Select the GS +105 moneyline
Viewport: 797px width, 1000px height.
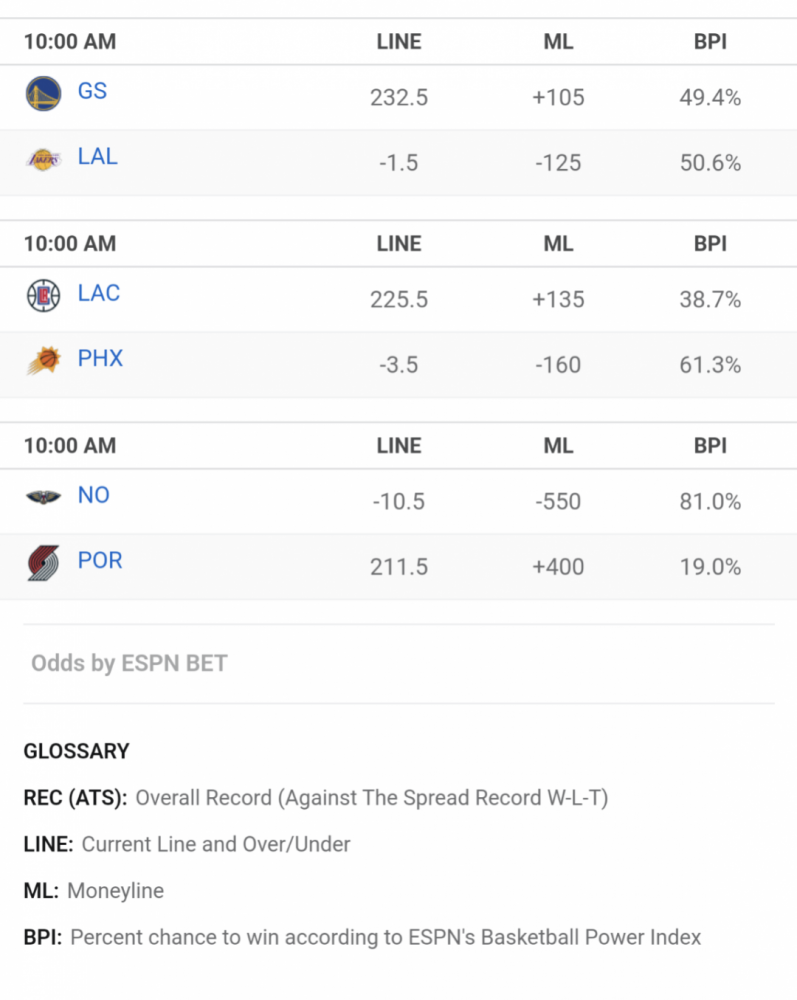558,98
